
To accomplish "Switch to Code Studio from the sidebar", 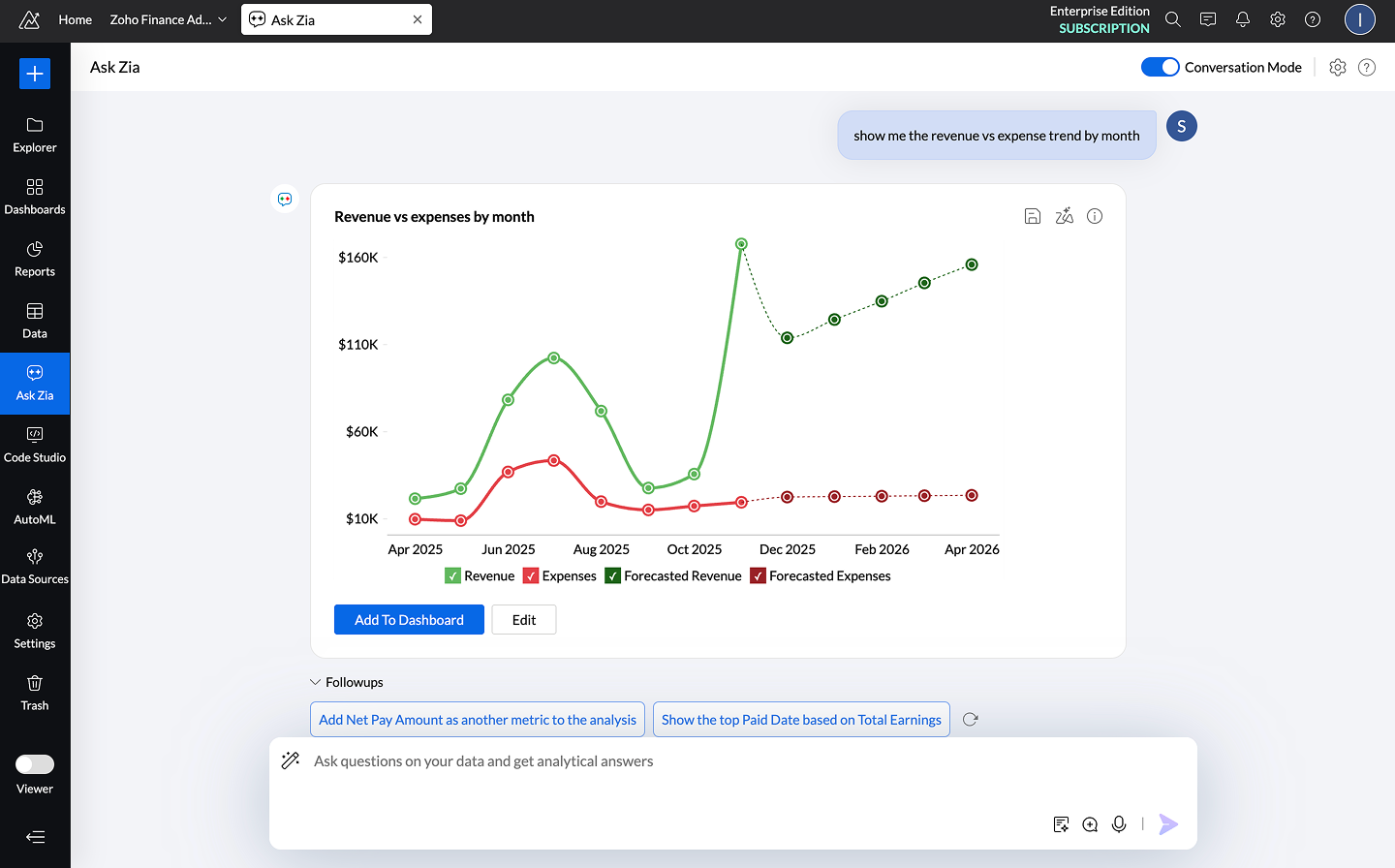I will (35, 444).
